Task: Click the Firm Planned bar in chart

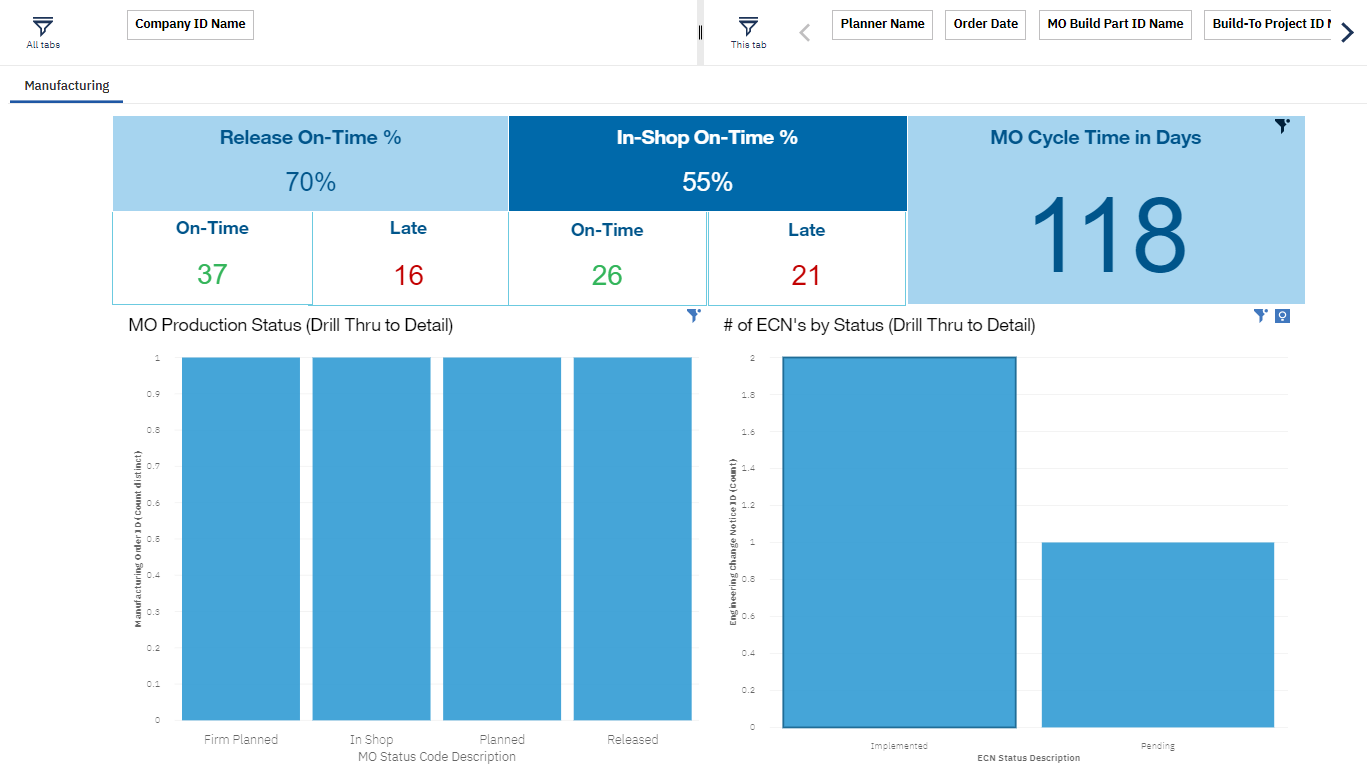Action: tap(241, 538)
